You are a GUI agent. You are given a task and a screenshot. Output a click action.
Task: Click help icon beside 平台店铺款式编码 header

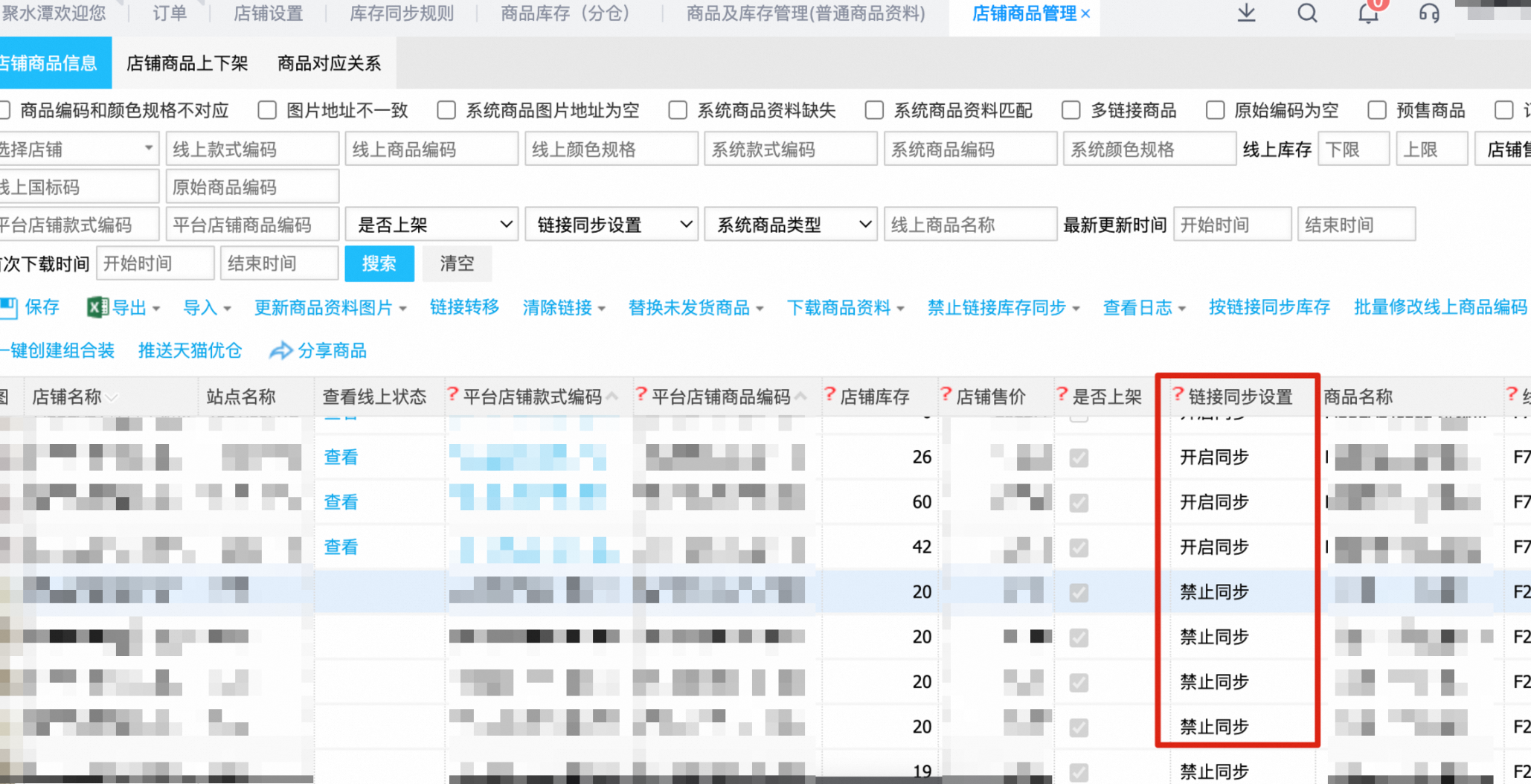pyautogui.click(x=452, y=394)
